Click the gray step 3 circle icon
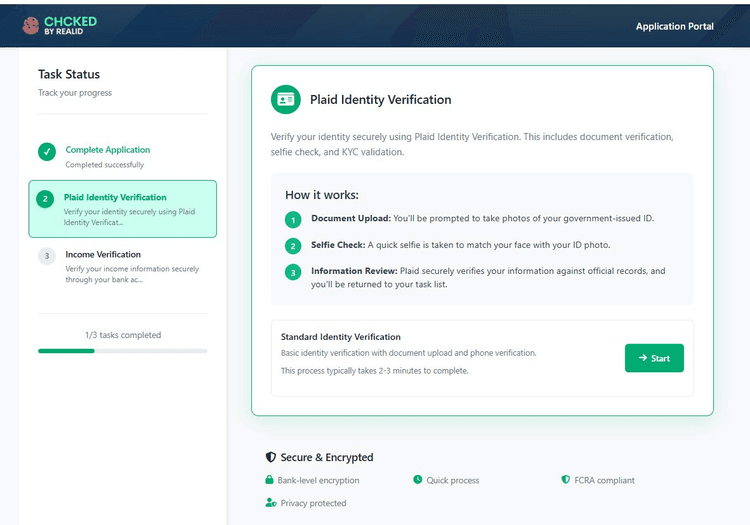 pos(47,256)
